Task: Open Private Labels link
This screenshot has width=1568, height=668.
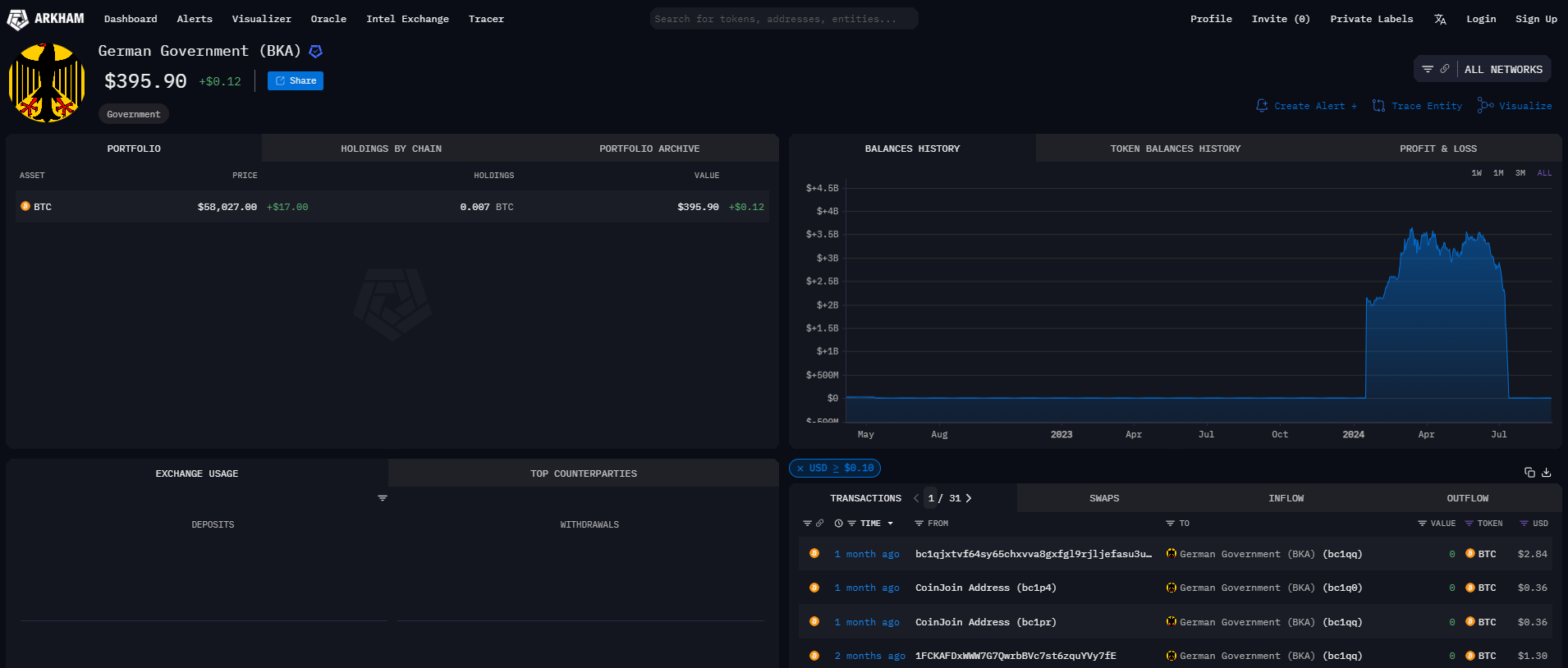Action: click(1372, 19)
